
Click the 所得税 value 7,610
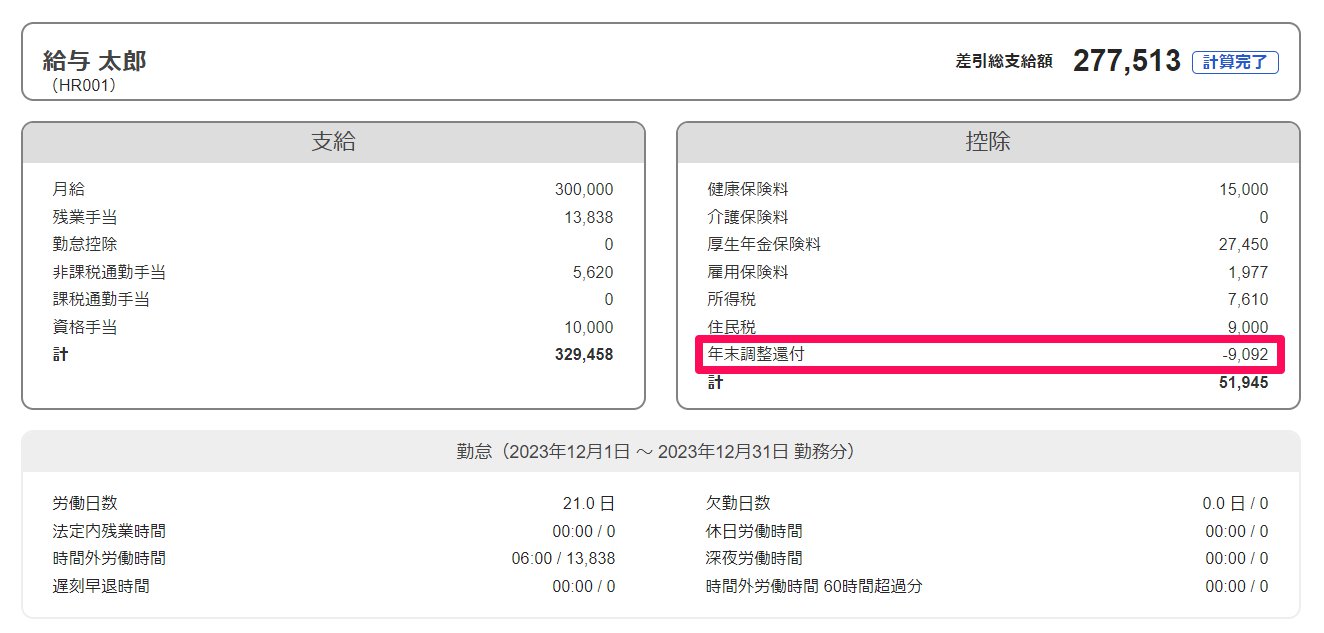click(x=1247, y=299)
